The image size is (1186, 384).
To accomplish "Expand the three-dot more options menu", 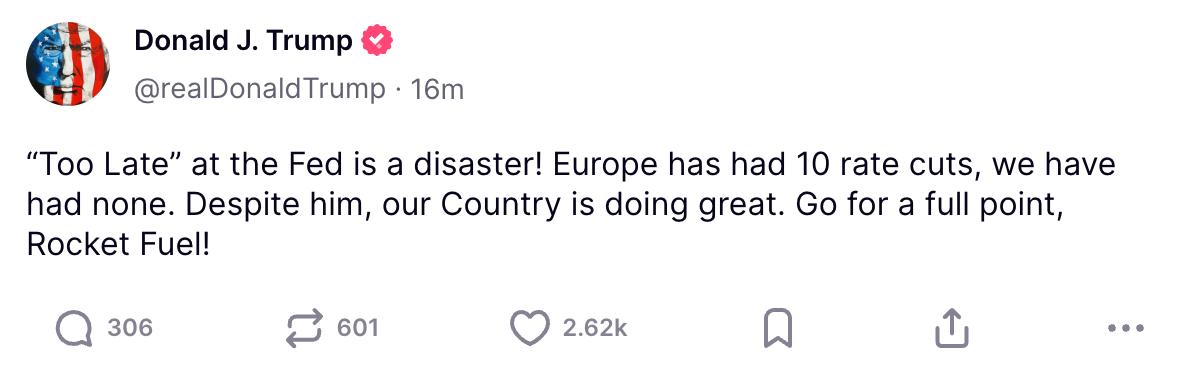I will [1125, 328].
